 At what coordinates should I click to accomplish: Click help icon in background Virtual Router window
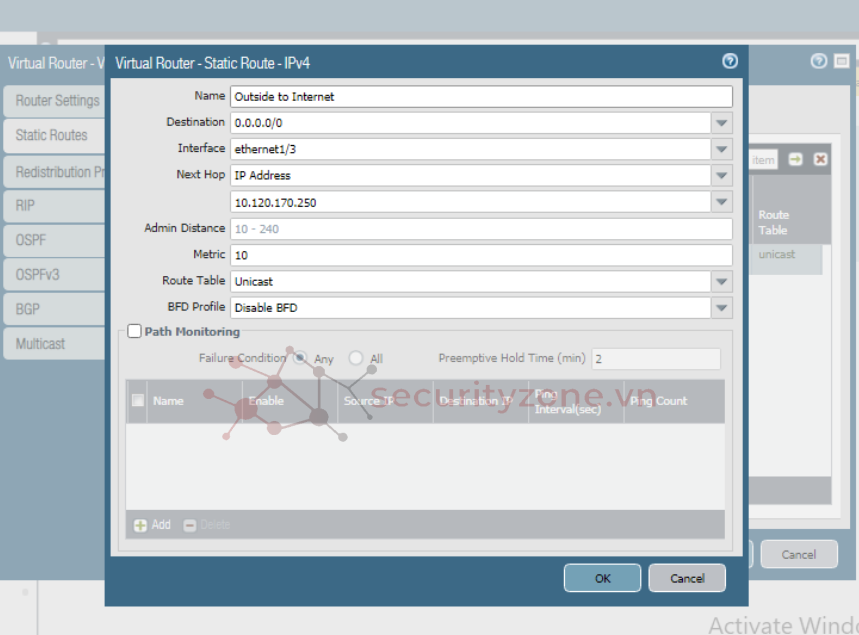[x=818, y=62]
